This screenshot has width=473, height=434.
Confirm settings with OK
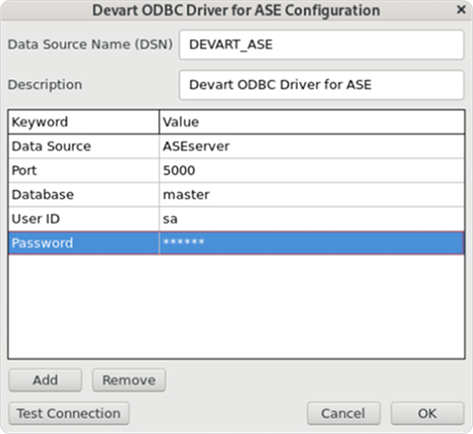[427, 414]
